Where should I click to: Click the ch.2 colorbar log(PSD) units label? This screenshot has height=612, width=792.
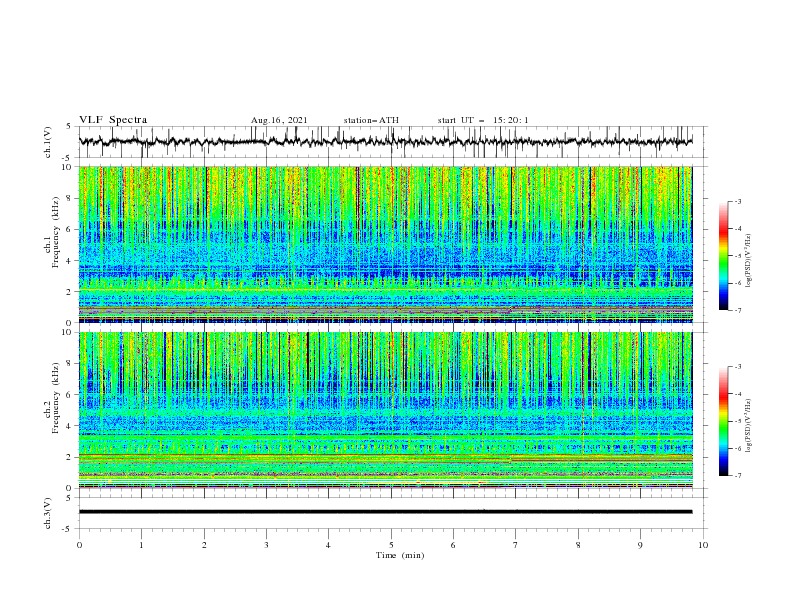click(x=748, y=426)
